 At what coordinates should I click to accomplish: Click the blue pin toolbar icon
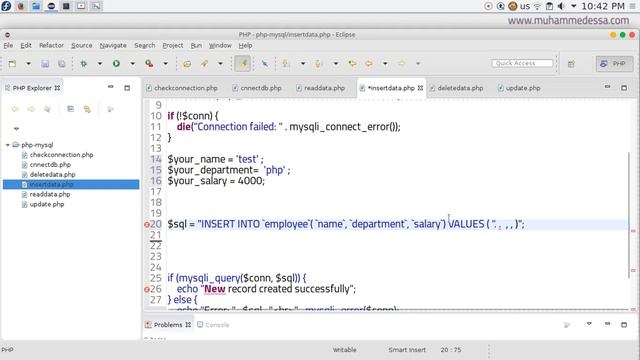(x=264, y=64)
